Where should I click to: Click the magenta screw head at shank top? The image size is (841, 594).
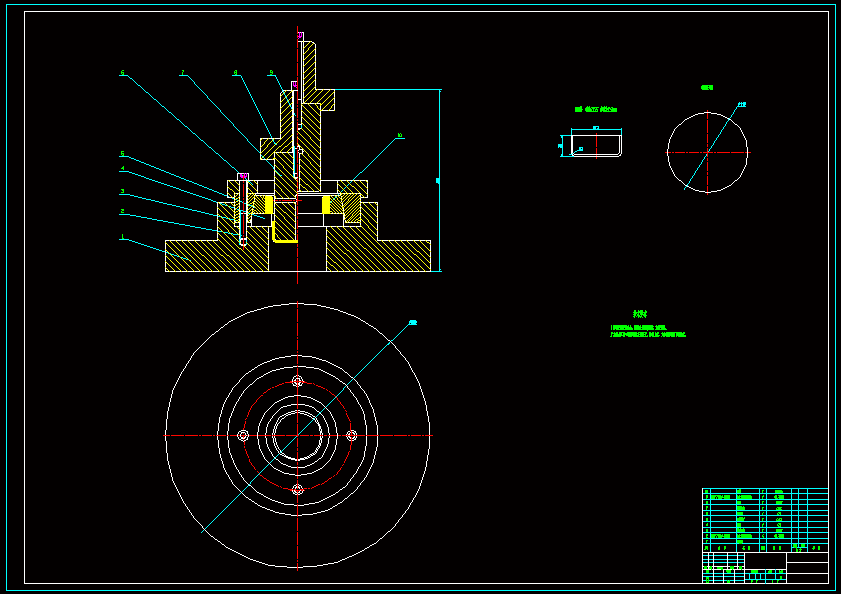point(300,36)
